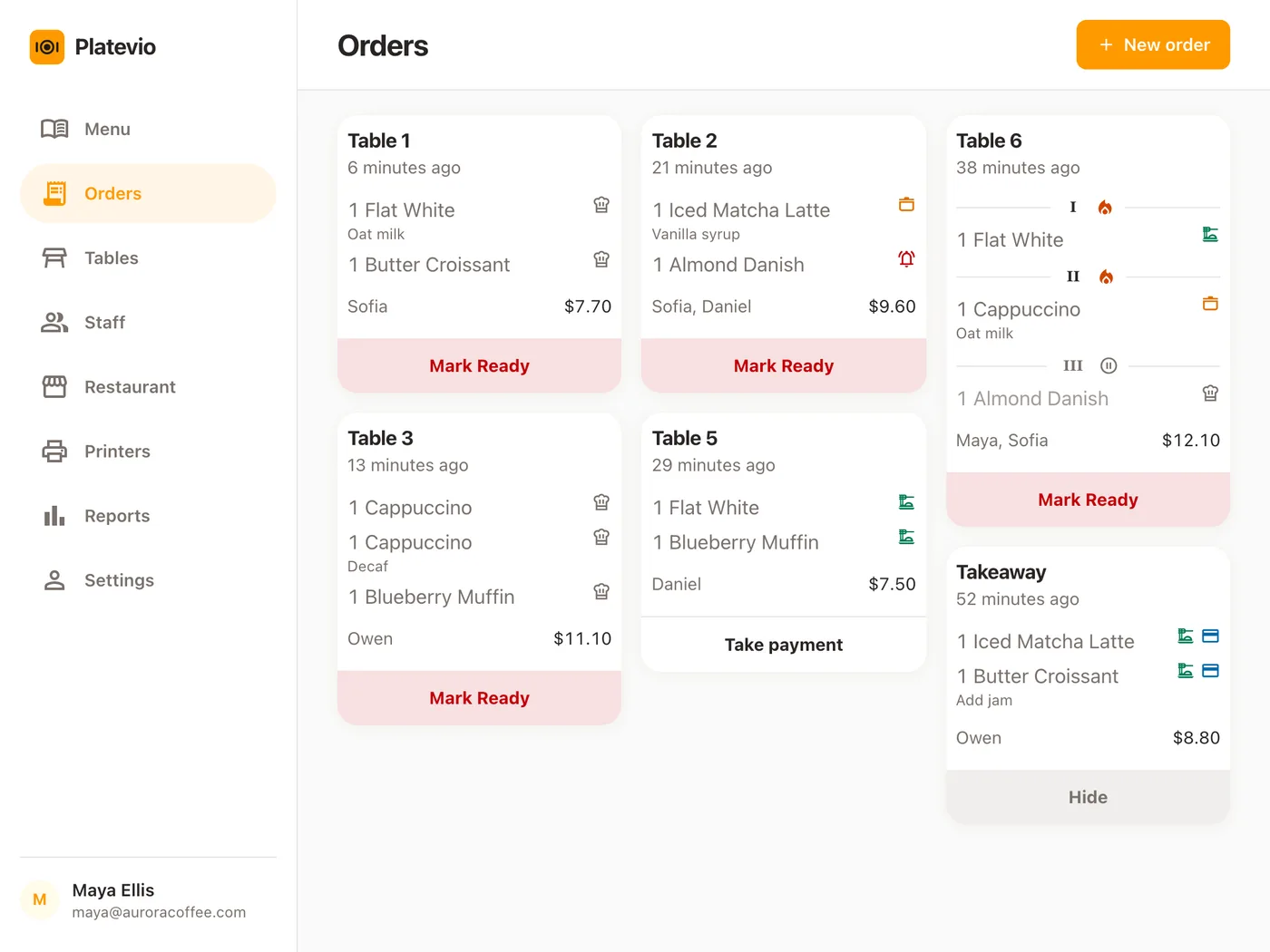The width and height of the screenshot is (1270, 952).
Task: Mark Table 6 order as ready
Action: pos(1088,500)
